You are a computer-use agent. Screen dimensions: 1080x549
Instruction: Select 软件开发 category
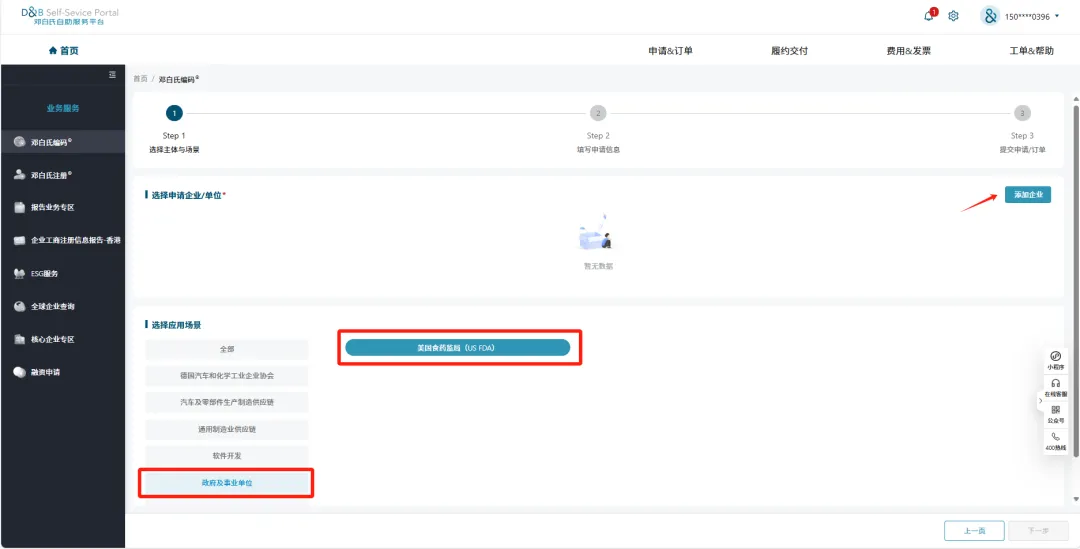click(x=227, y=456)
